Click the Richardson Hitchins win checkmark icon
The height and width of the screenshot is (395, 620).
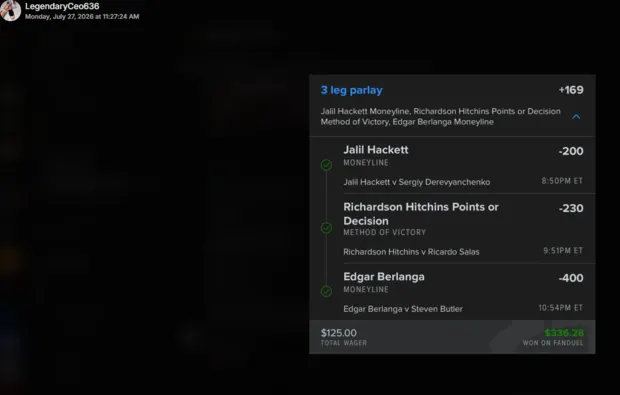coord(326,228)
